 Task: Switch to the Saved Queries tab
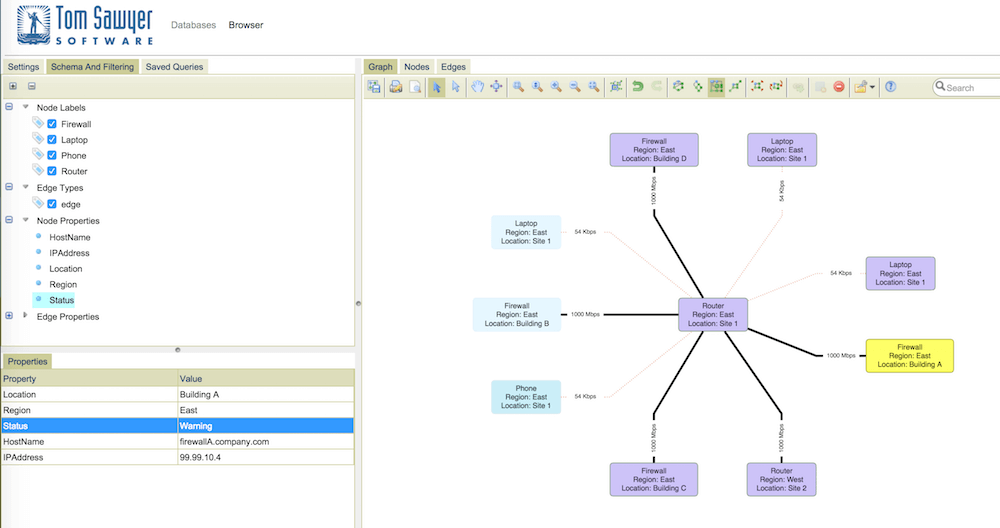pyautogui.click(x=174, y=67)
